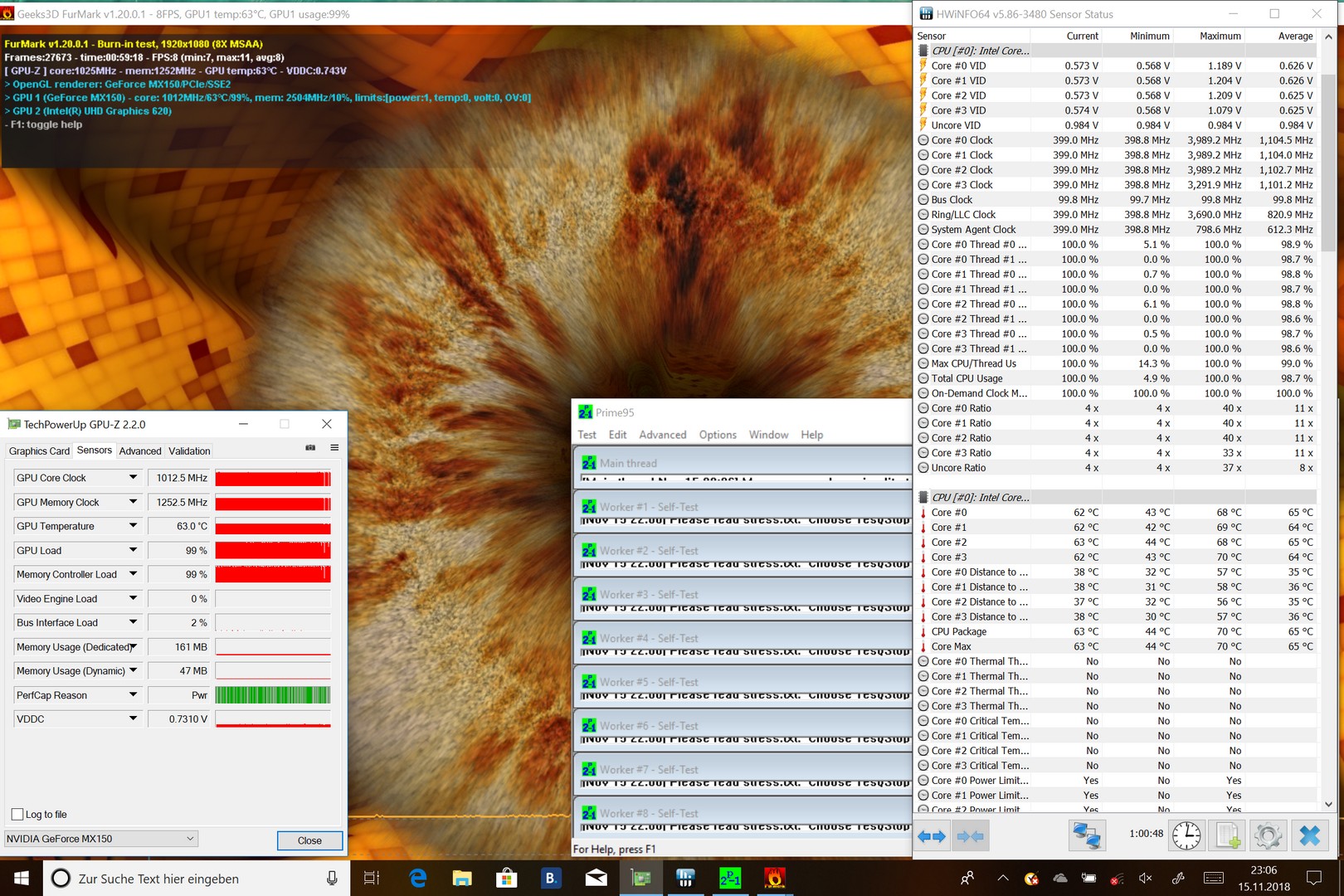Click the GPU-Z Close button
Image resolution: width=1344 pixels, height=896 pixels.
click(309, 840)
